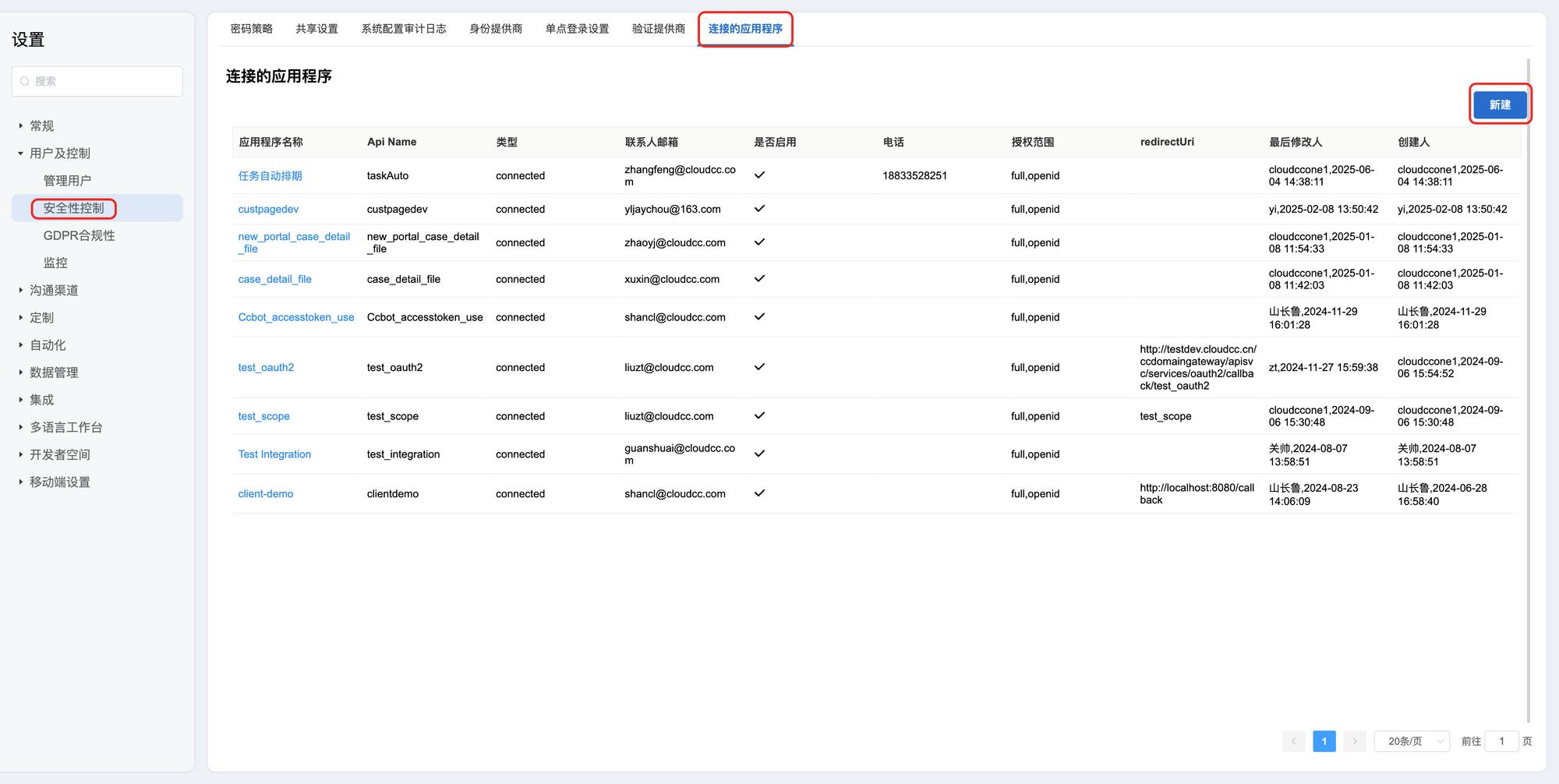Open the 单点登录设置 tab
Screen dimensions: 1559x784
point(577,29)
